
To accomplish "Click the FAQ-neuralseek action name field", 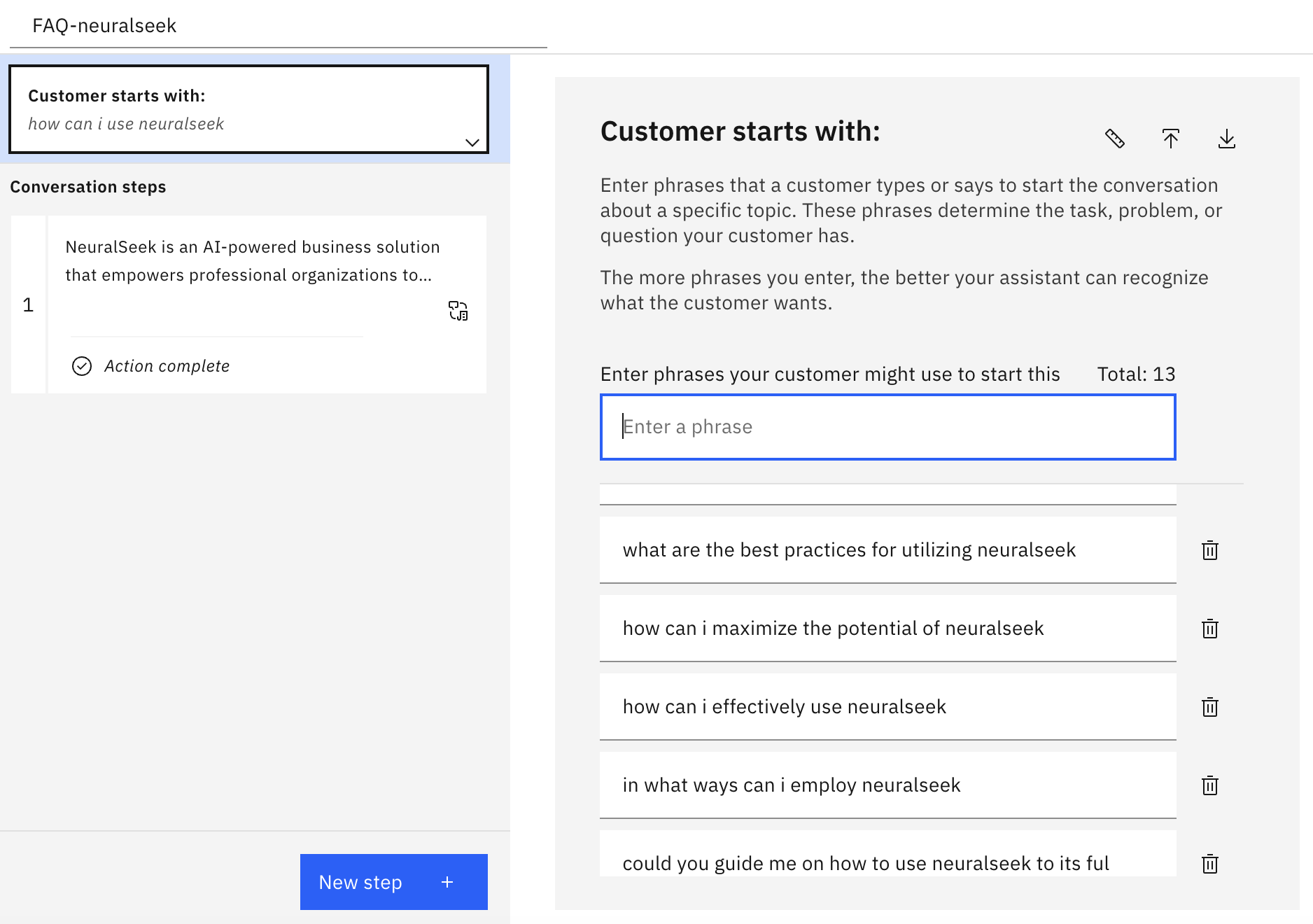I will (x=279, y=26).
